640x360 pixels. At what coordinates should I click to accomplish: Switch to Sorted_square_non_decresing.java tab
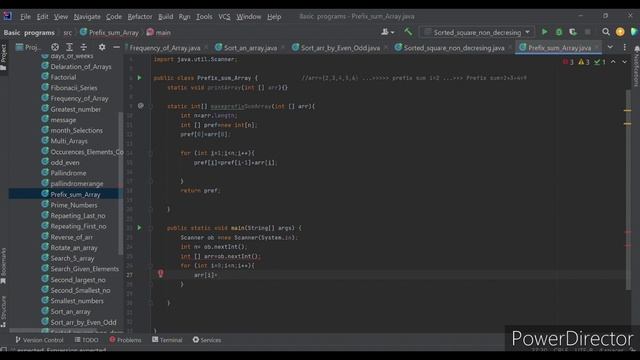pos(453,48)
